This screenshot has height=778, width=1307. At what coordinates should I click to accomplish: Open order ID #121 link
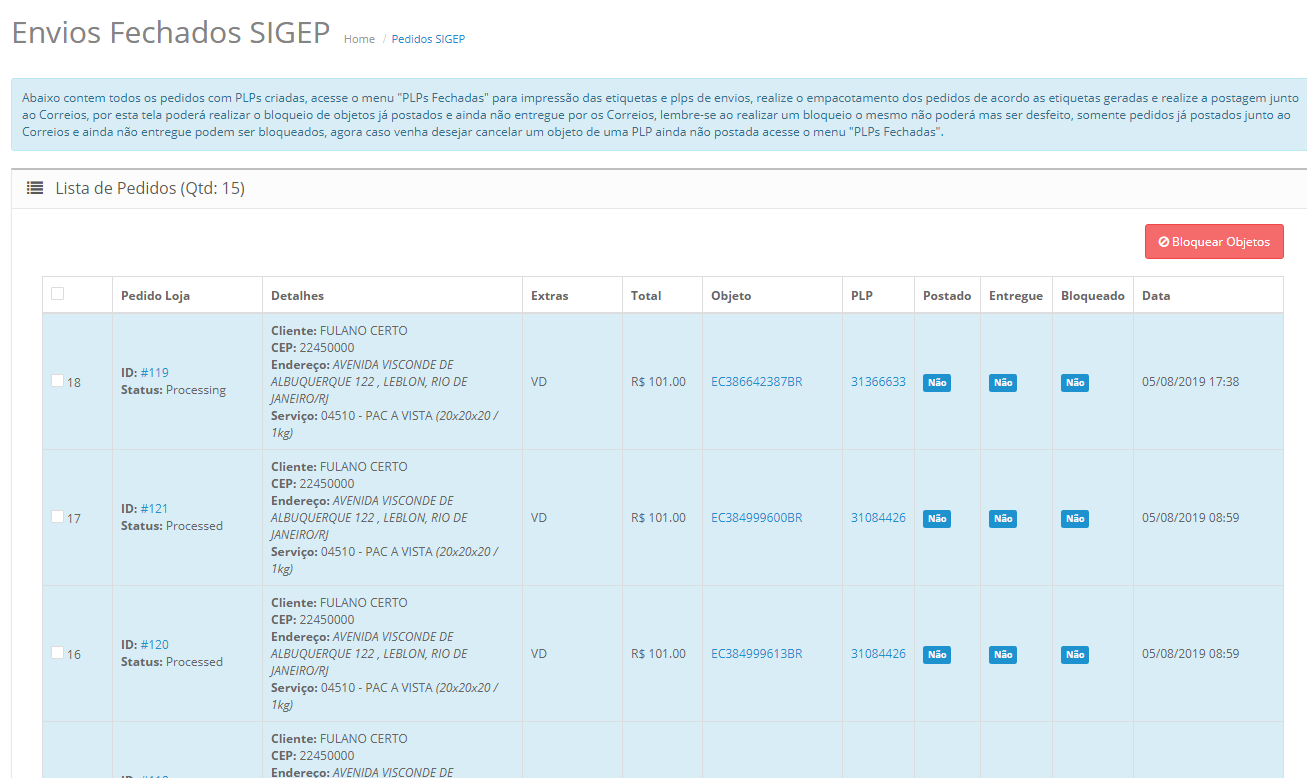coord(154,509)
